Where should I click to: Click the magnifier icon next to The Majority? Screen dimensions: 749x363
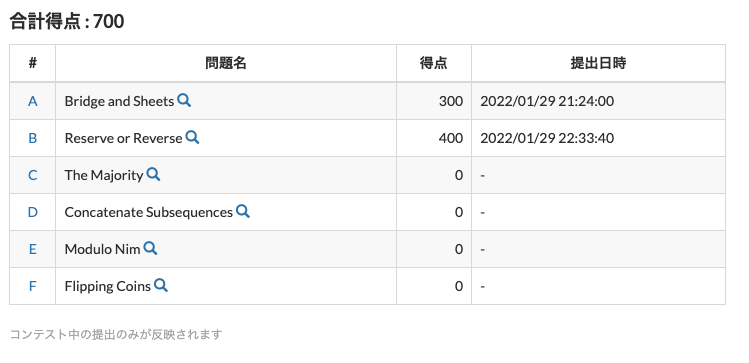click(153, 174)
